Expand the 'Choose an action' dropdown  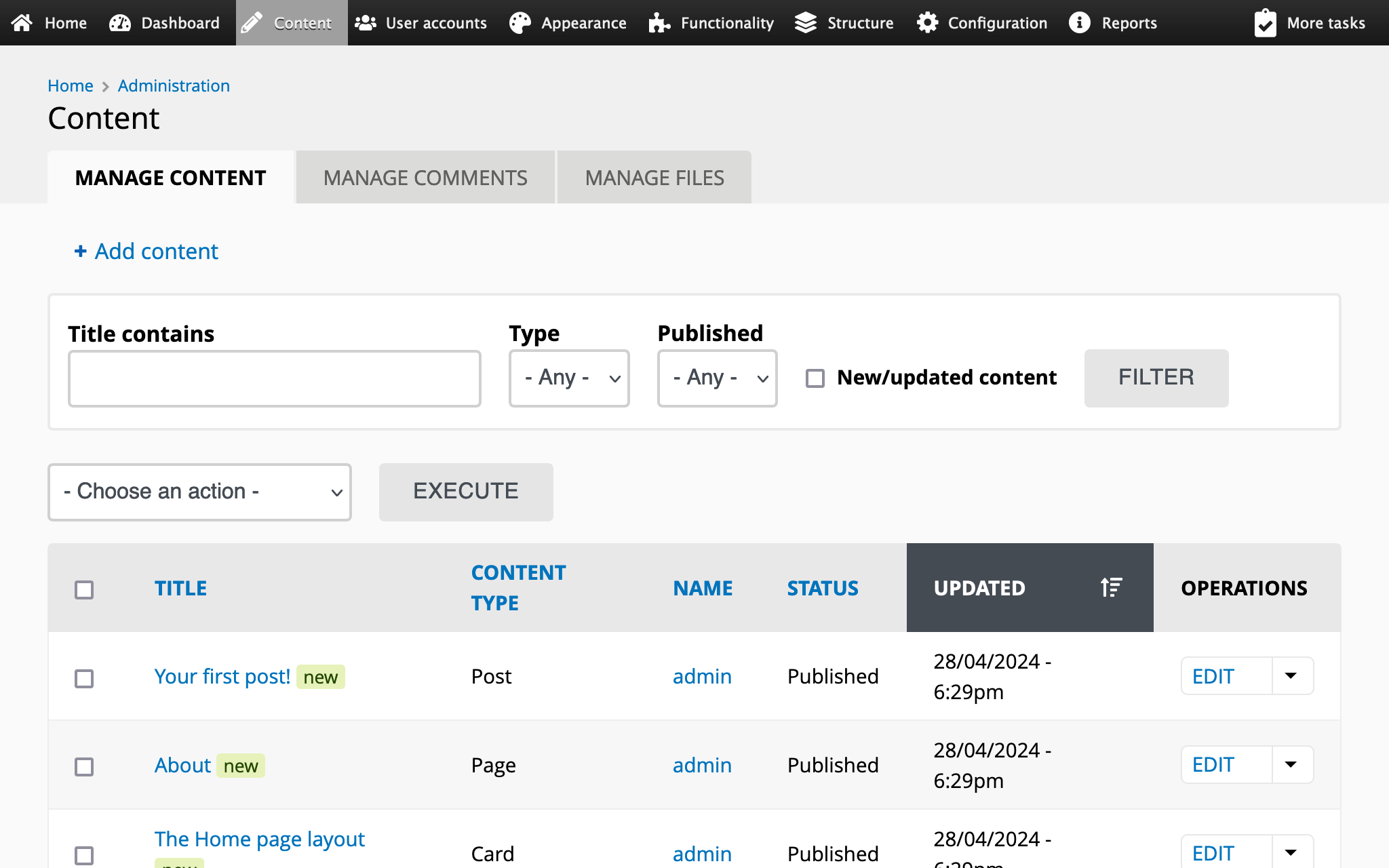199,492
